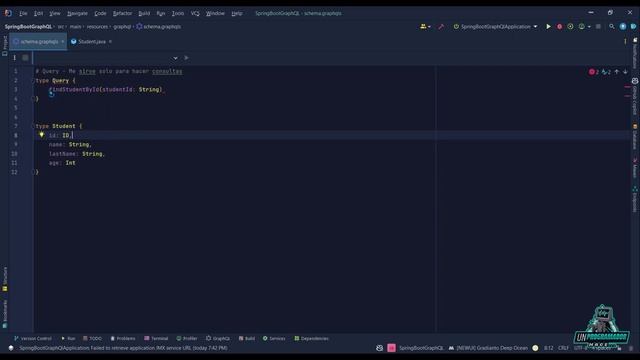Click the Gradianto Deep Ocean theme widget

488,348
